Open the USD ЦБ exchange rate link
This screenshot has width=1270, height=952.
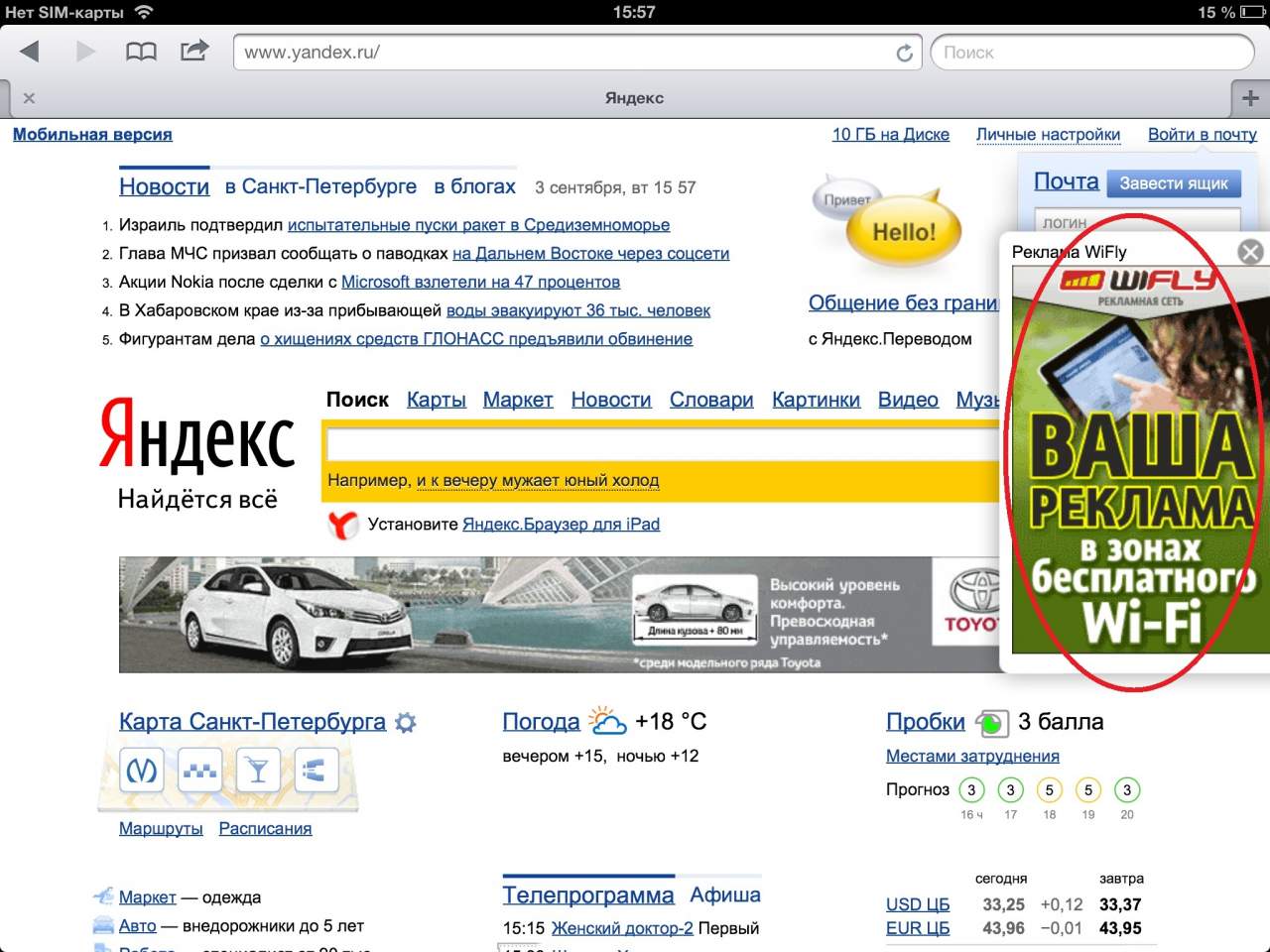918,904
